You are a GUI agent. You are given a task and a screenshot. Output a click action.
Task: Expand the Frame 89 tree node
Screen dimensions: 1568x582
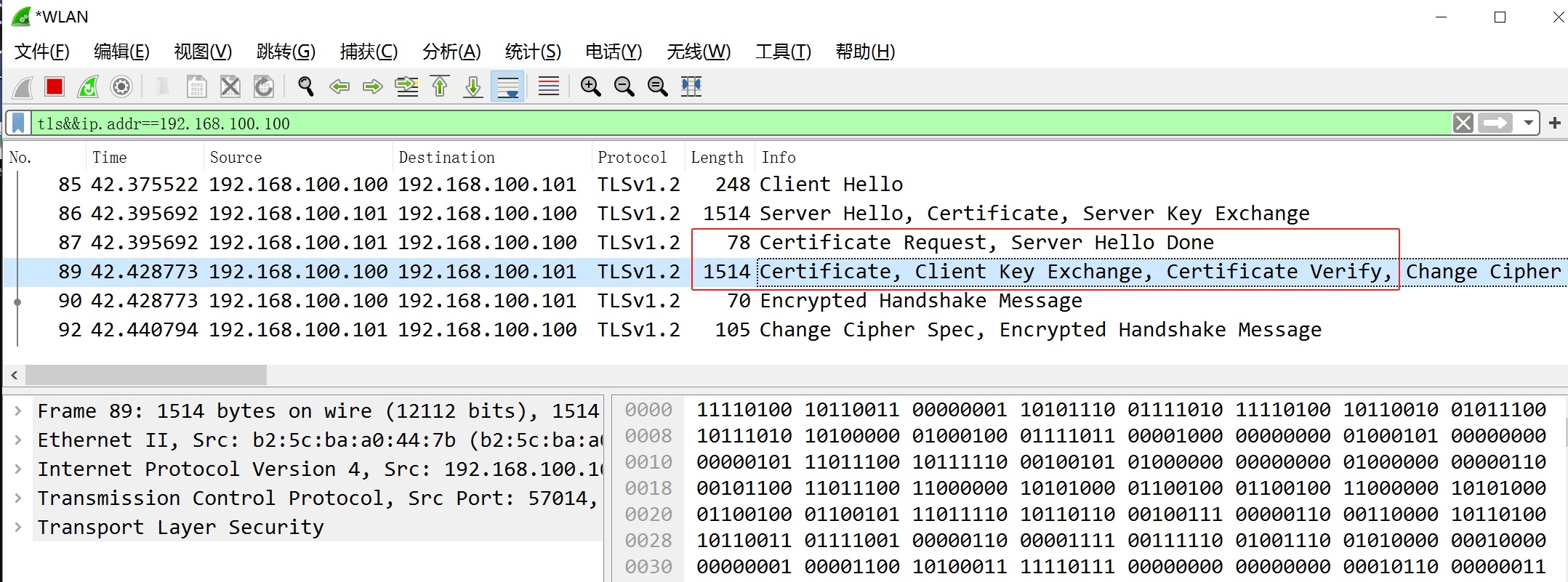18,411
